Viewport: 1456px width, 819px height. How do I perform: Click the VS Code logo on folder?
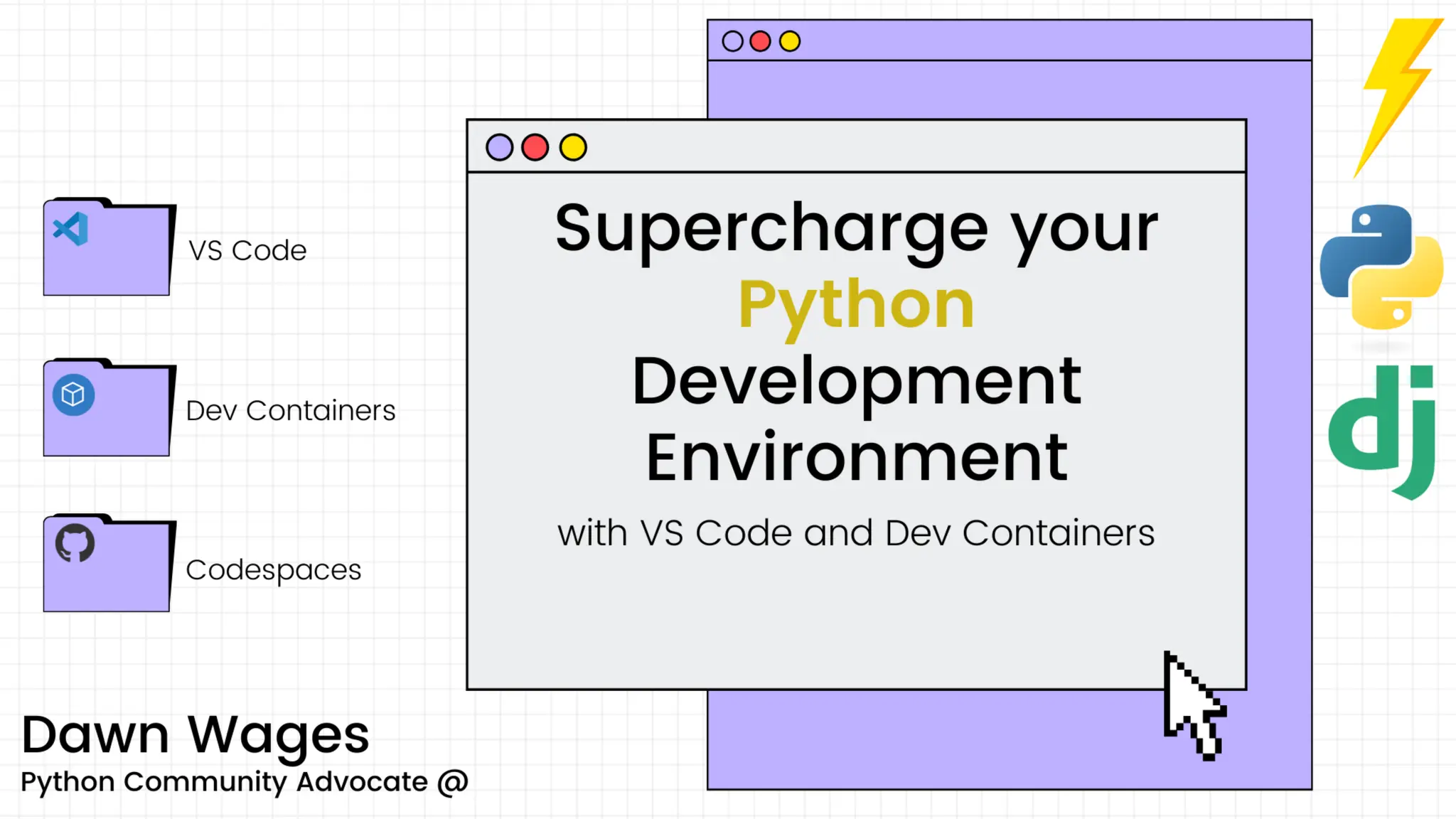pos(71,230)
